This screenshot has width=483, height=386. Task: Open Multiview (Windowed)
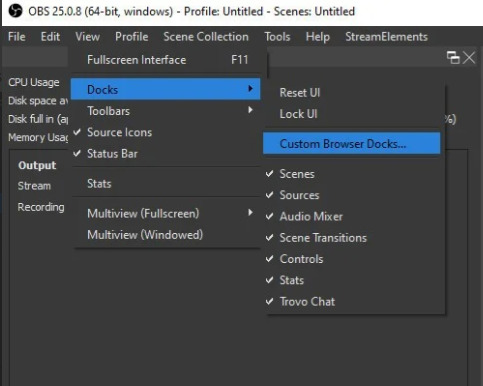[166, 235]
